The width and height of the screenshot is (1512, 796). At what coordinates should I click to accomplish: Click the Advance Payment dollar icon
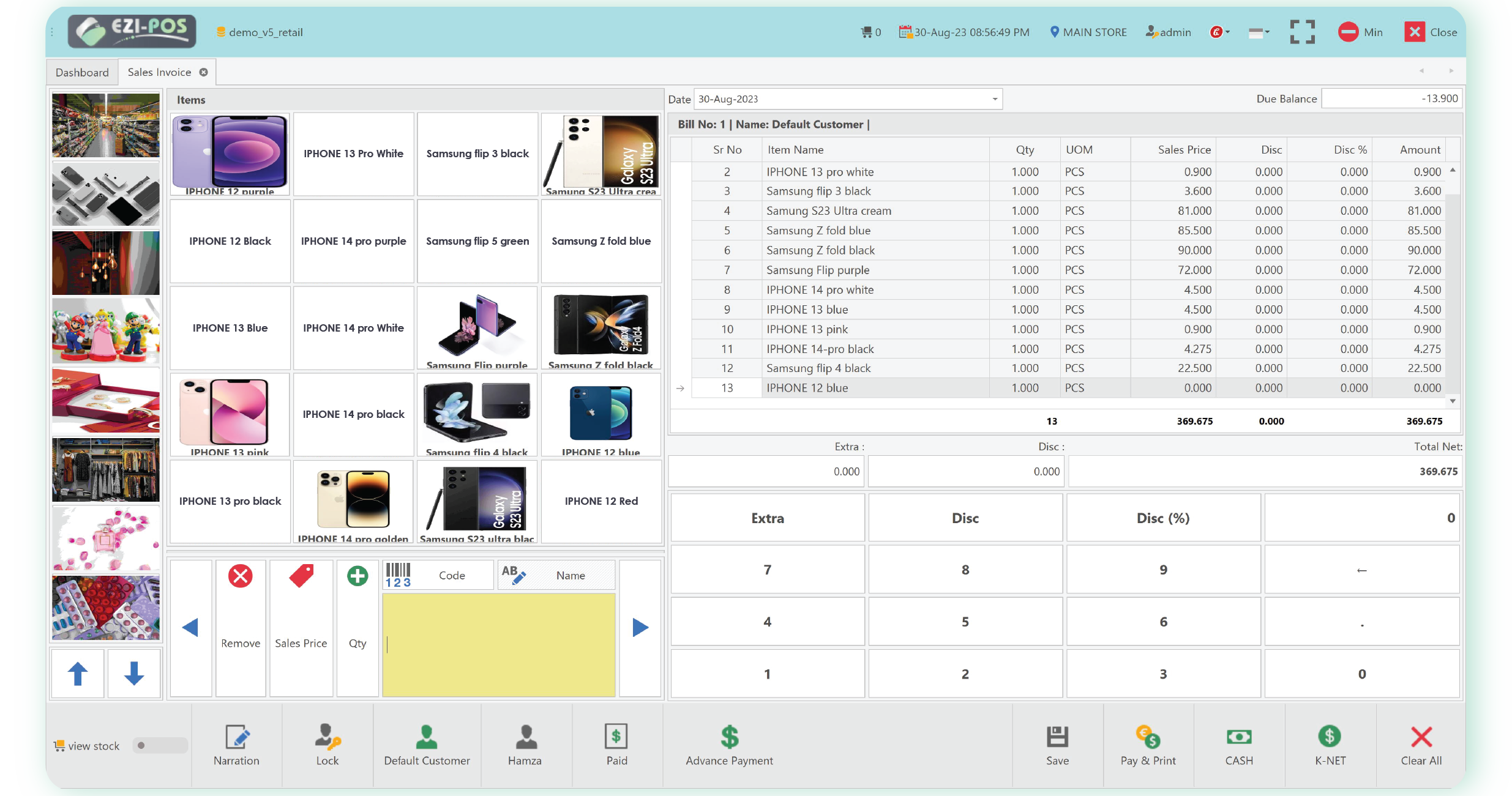pos(729,737)
